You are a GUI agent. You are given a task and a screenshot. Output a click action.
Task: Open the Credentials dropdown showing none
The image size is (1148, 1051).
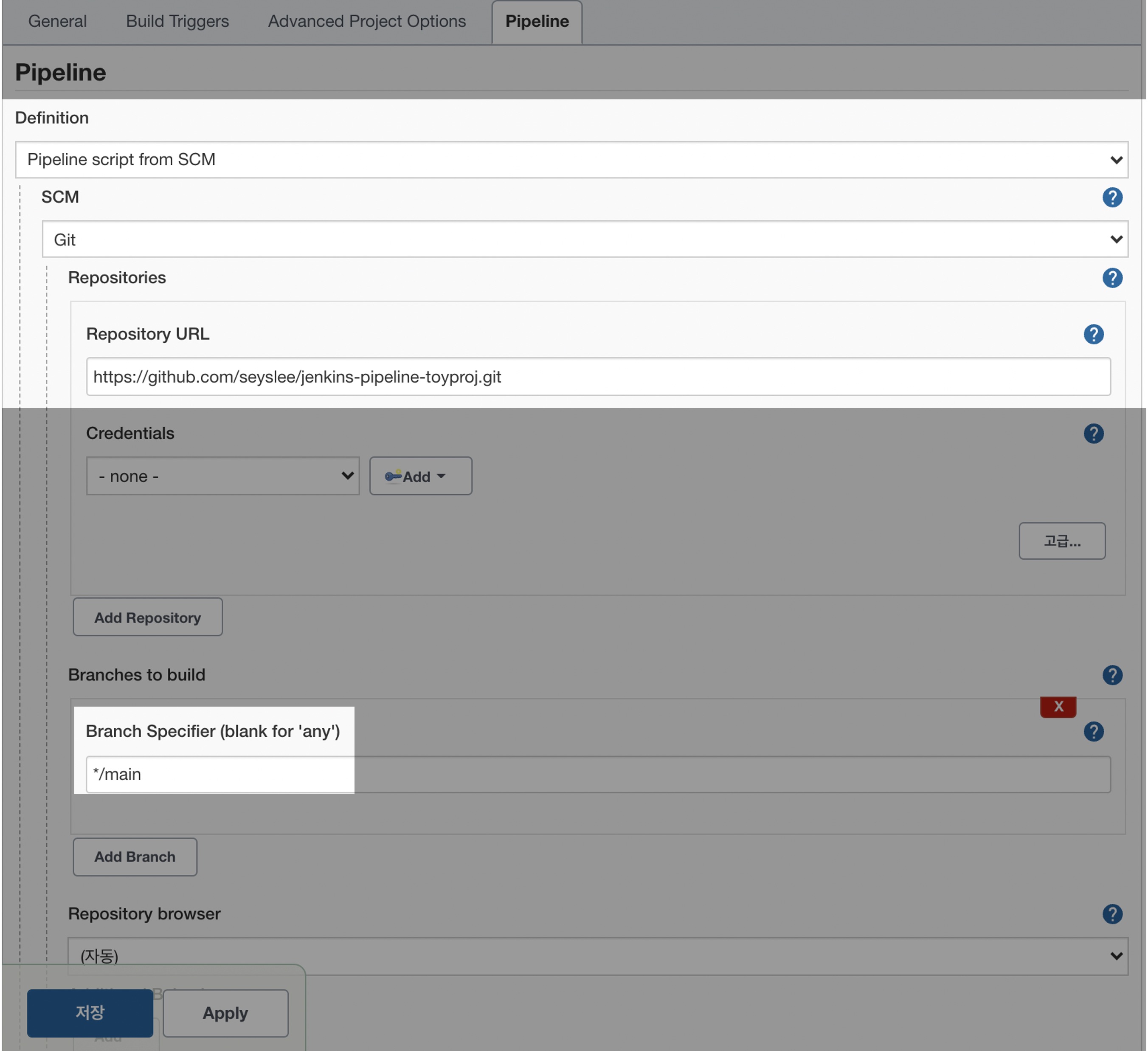click(222, 476)
